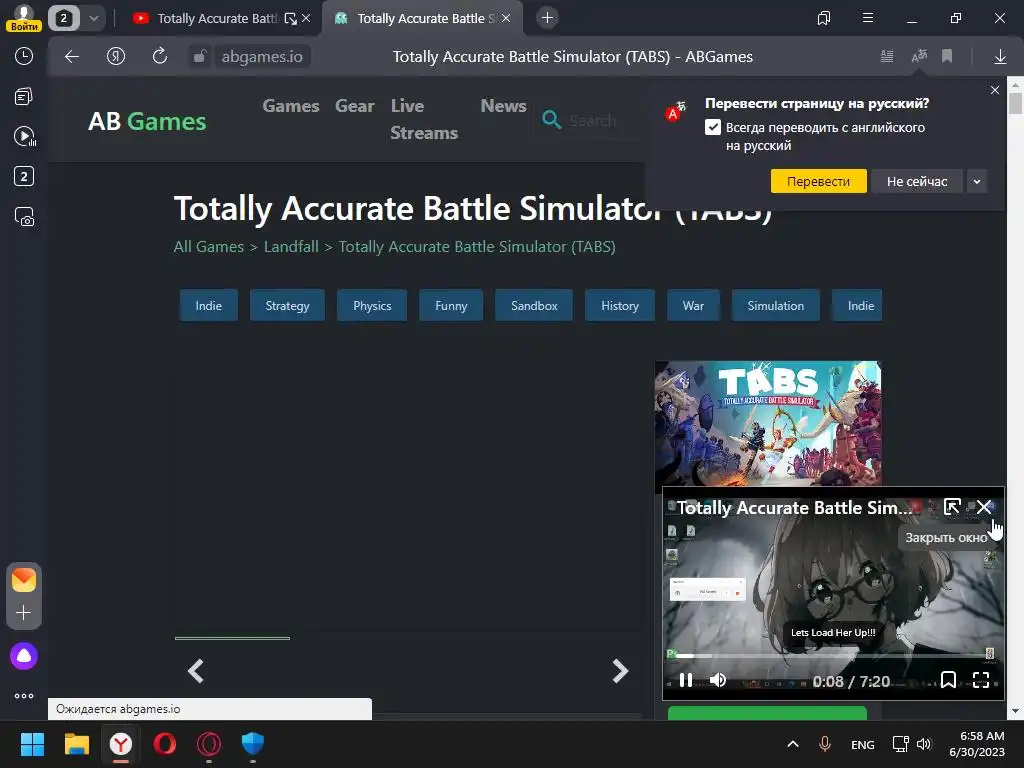
Task: Open the collections icon in left sidebar
Action: (x=24, y=97)
